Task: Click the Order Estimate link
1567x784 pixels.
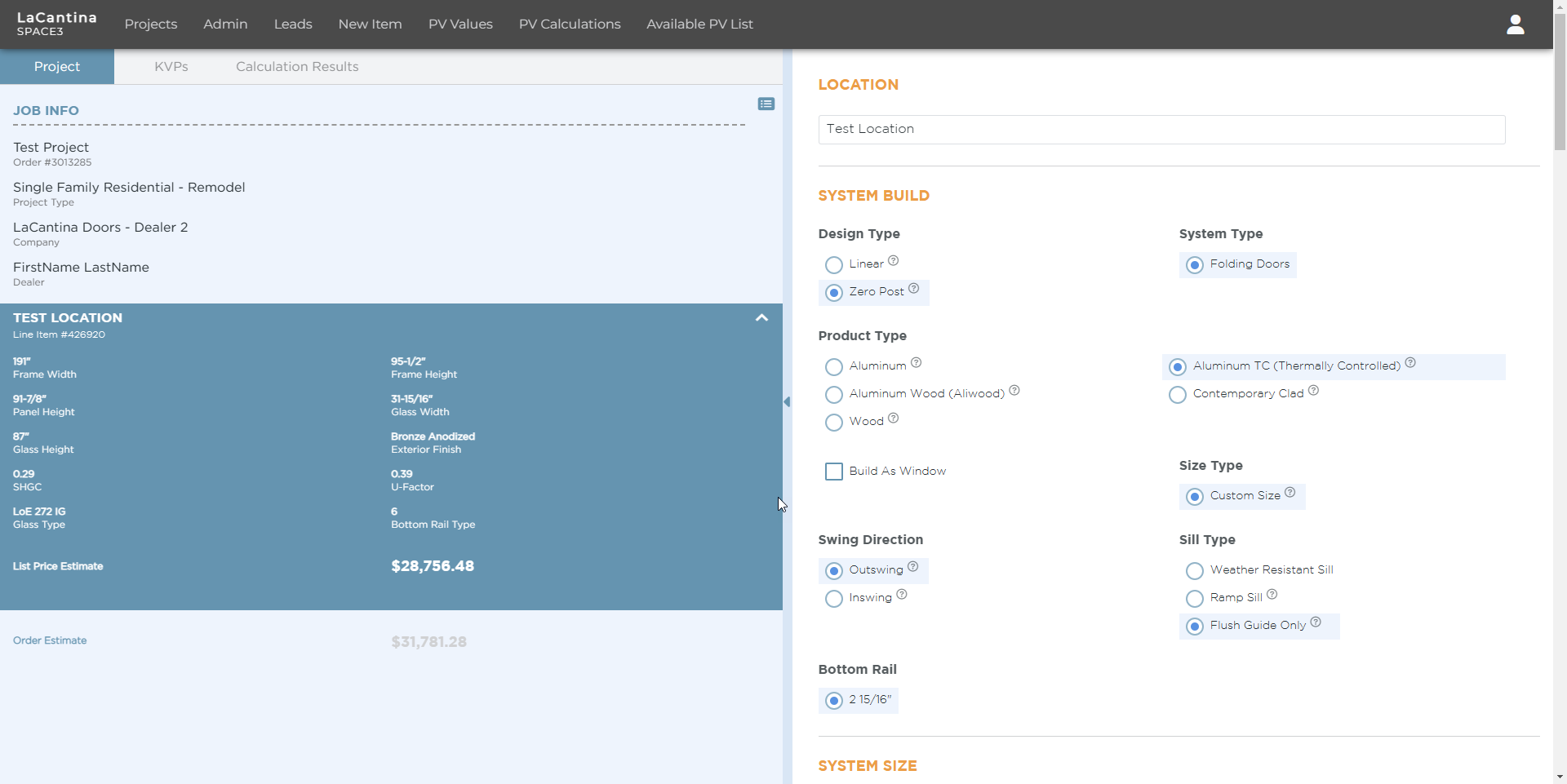Action: (50, 640)
